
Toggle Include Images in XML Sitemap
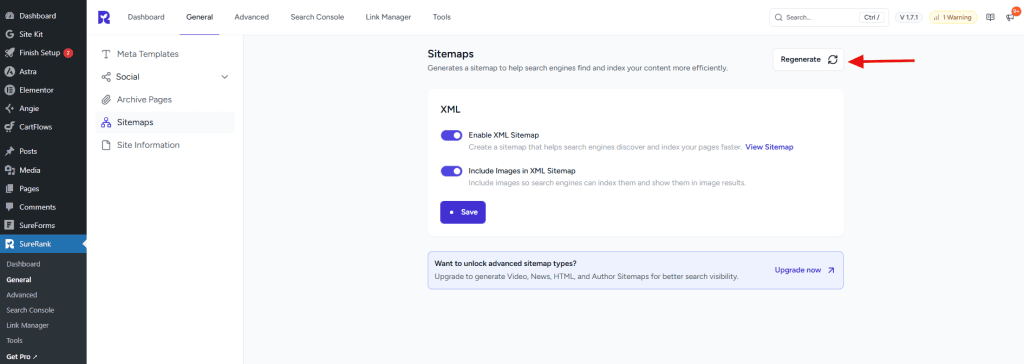(x=451, y=171)
